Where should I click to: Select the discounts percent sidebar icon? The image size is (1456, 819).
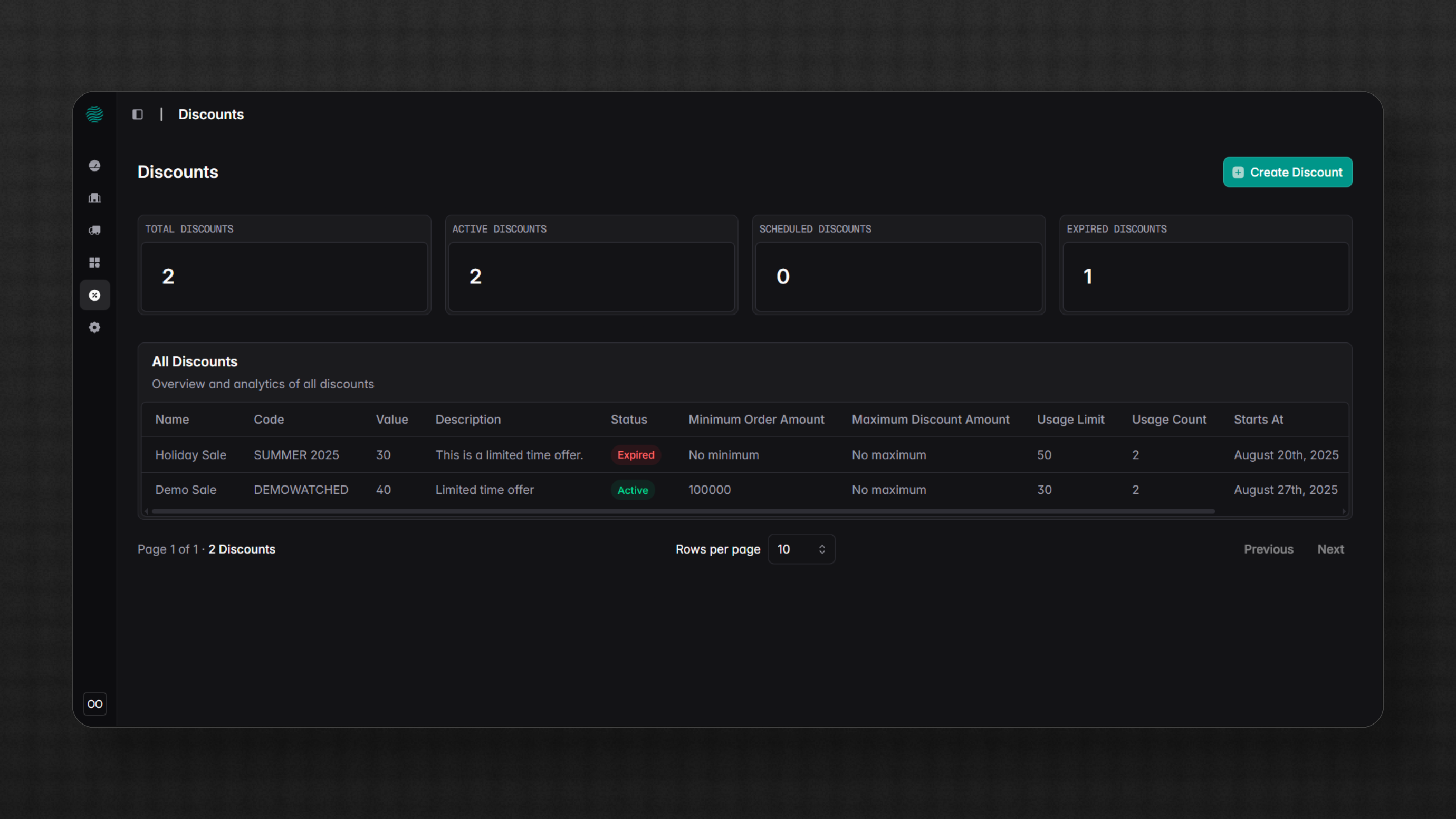[x=94, y=295]
